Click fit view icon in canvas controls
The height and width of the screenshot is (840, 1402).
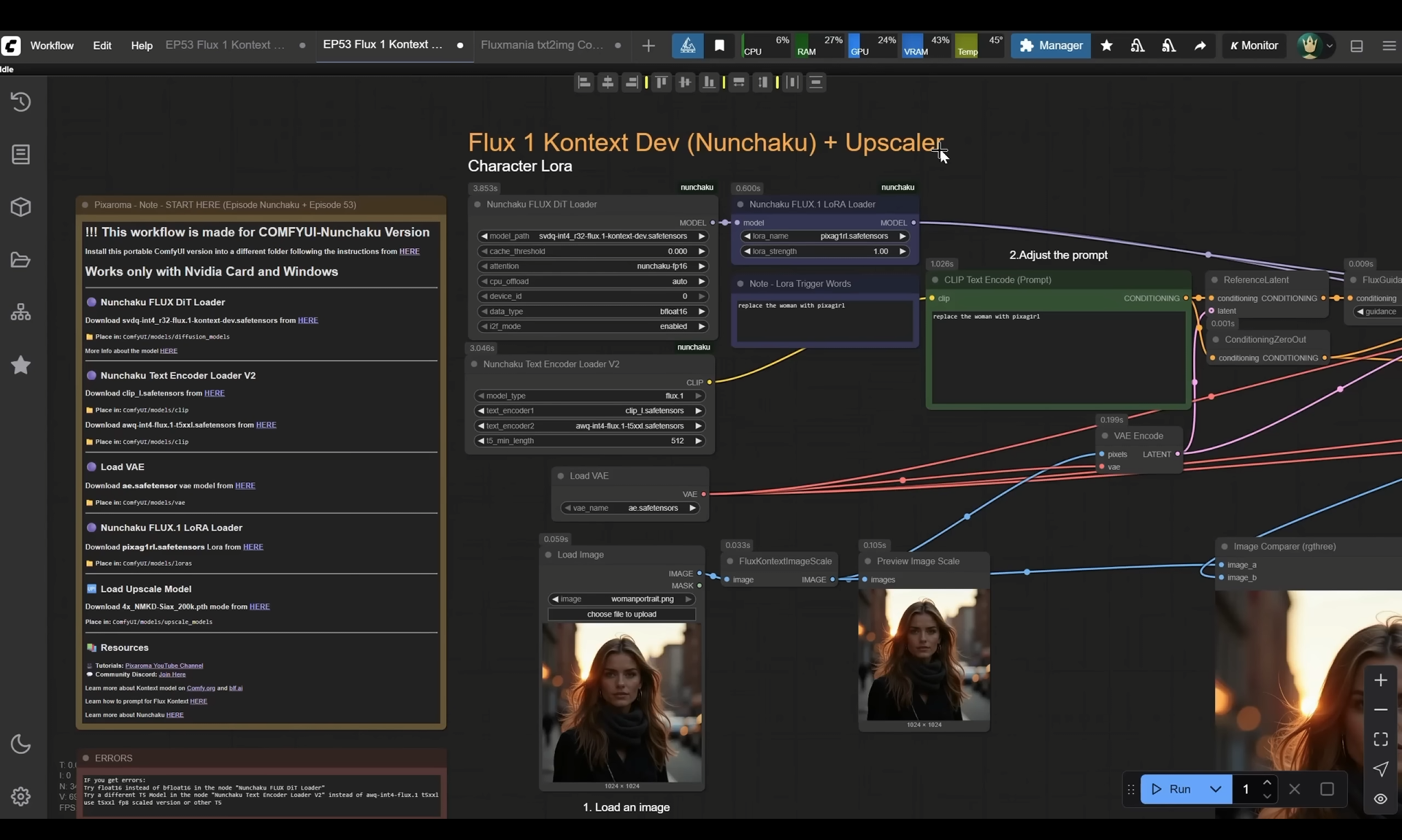tap(1380, 739)
